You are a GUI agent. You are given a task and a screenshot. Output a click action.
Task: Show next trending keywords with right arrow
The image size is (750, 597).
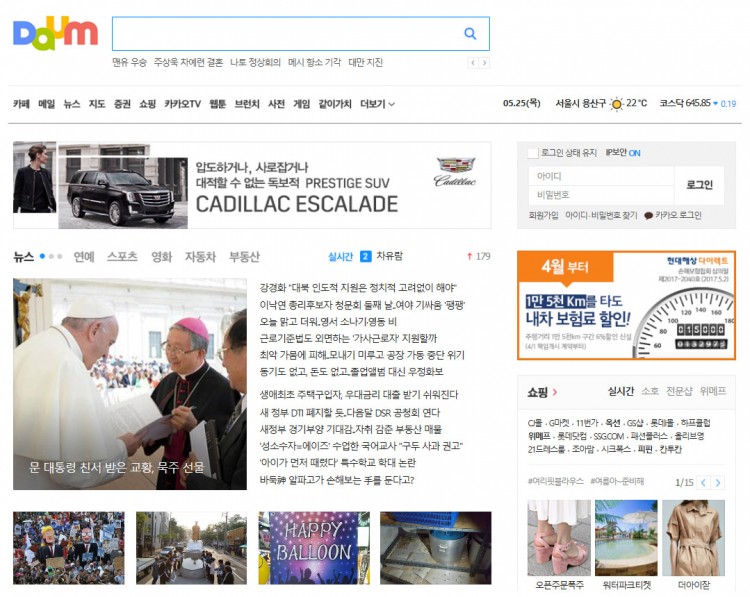click(x=485, y=63)
